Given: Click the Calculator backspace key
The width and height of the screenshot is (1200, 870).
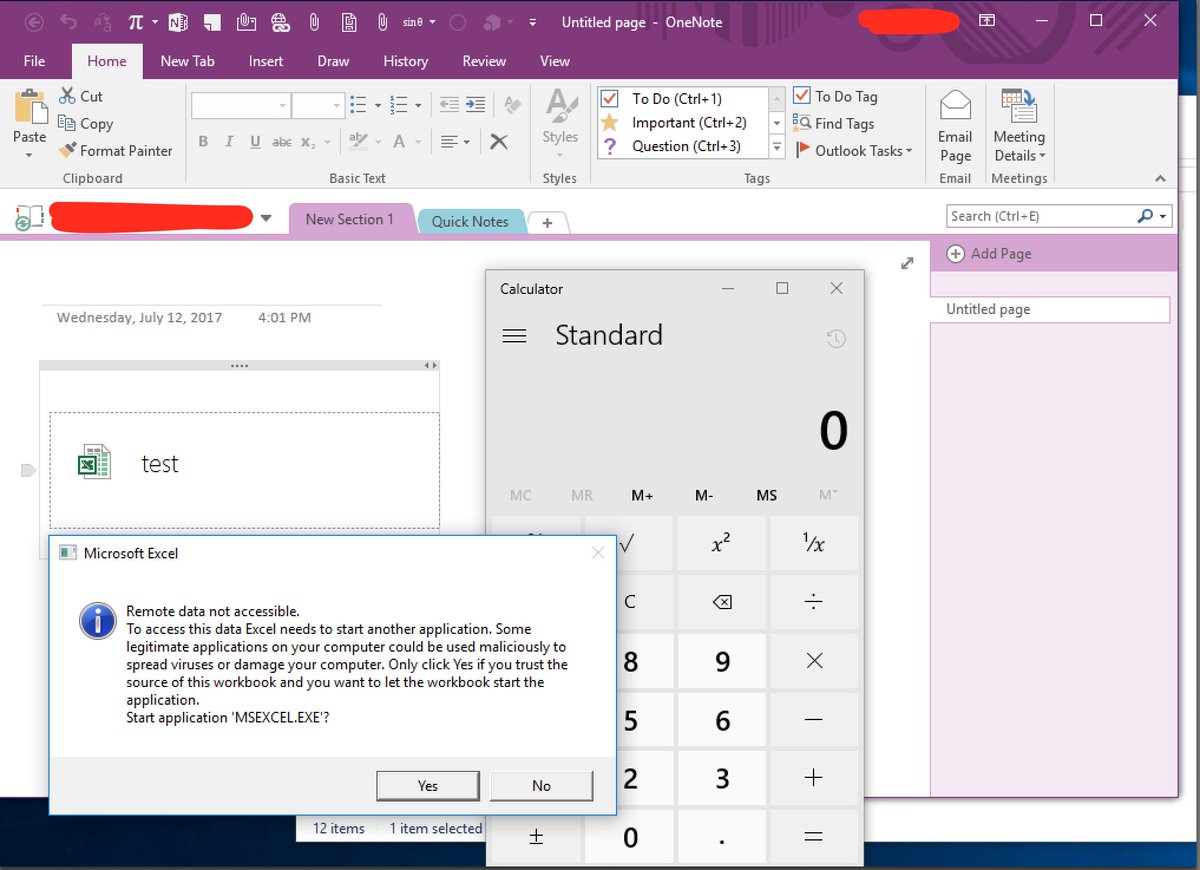Looking at the screenshot, I should (x=721, y=602).
